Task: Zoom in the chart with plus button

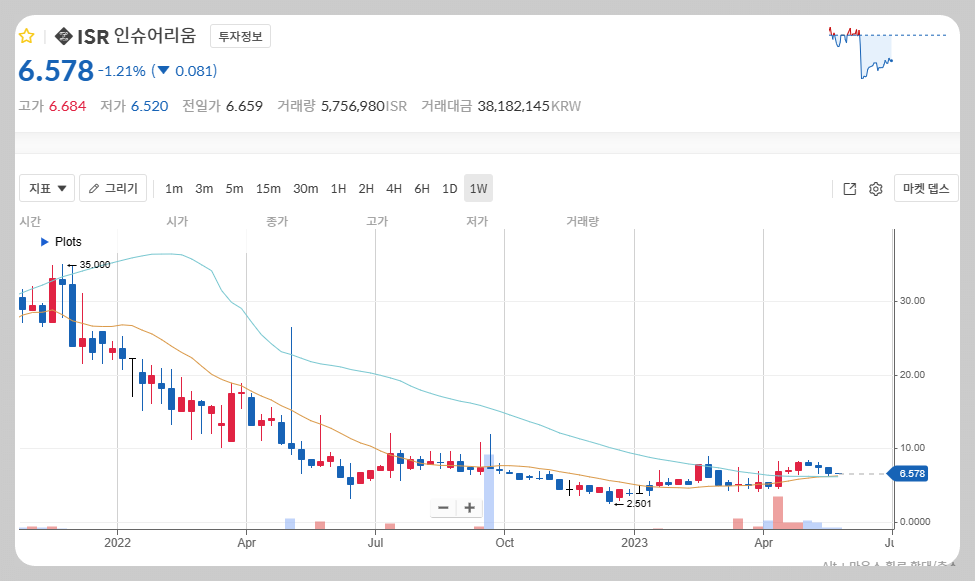Action: [x=469, y=508]
